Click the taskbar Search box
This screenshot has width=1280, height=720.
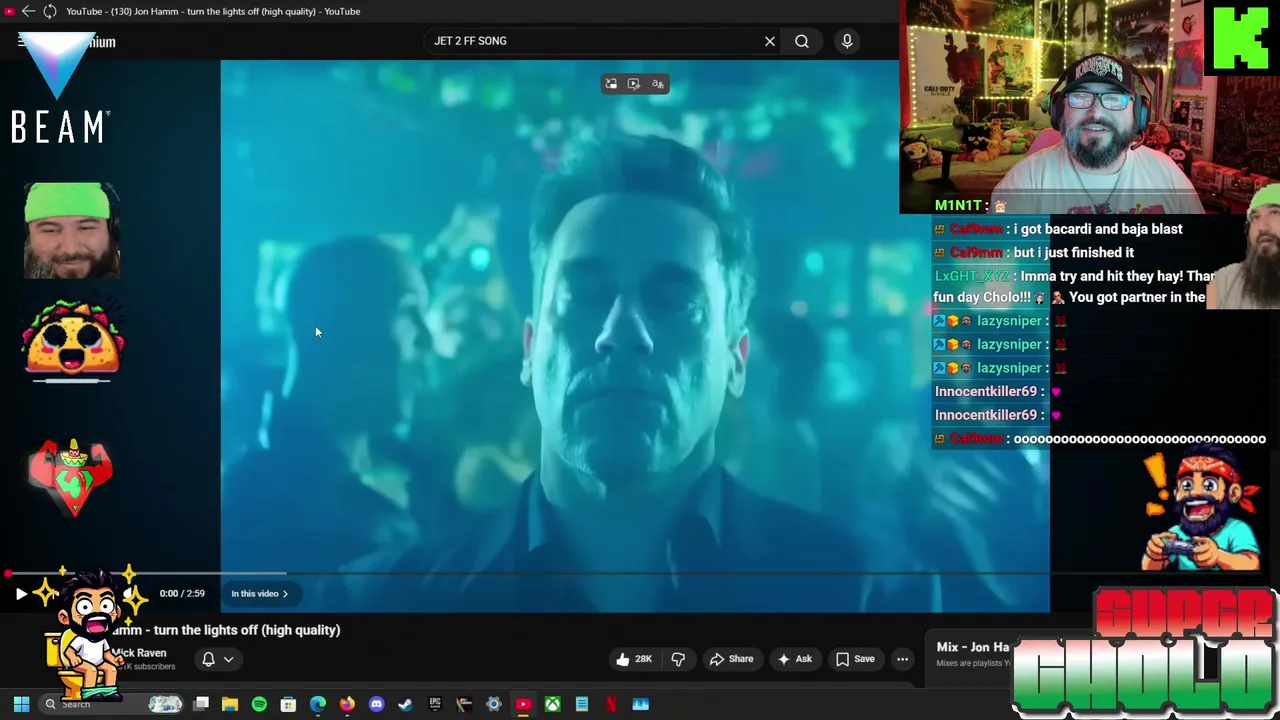click(x=112, y=704)
